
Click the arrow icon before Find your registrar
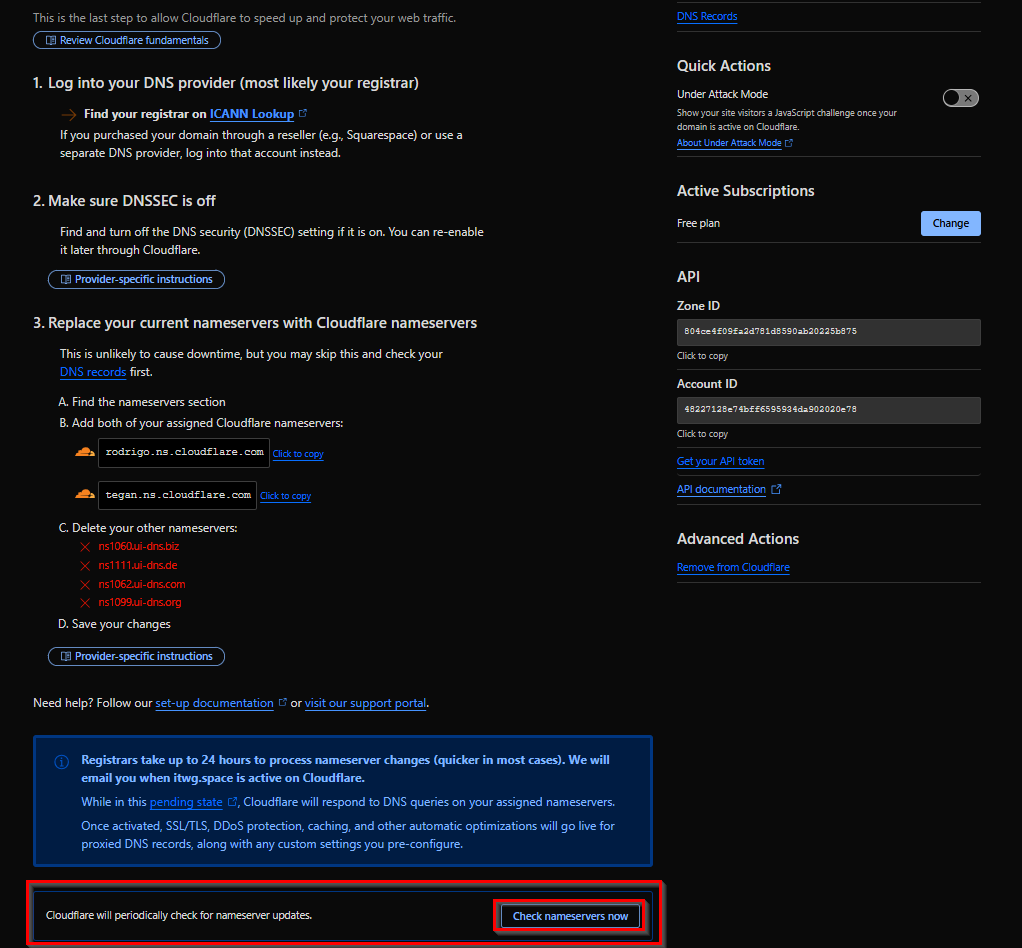click(68, 115)
